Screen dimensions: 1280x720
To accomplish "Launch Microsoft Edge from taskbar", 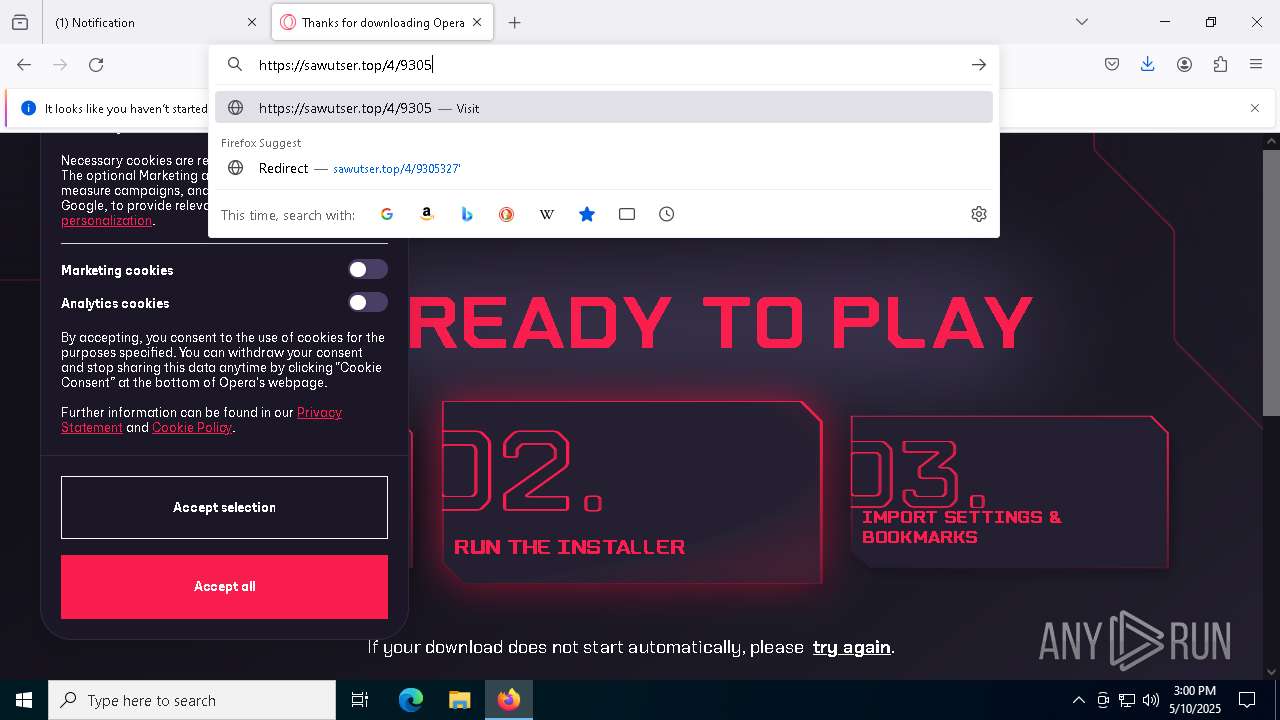I will pos(411,700).
